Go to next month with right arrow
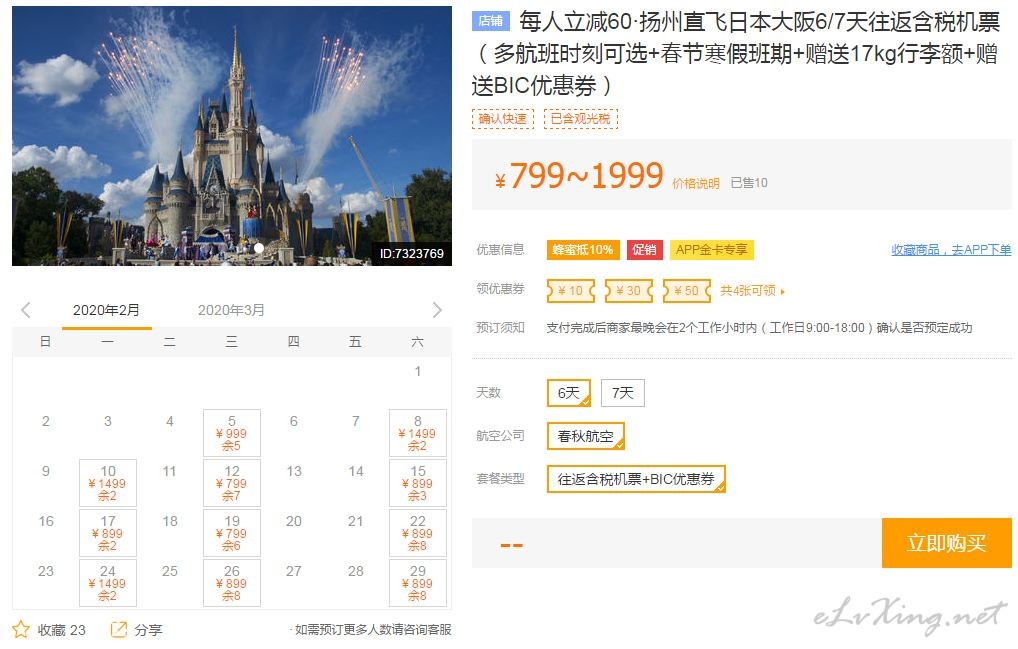The image size is (1018, 649). [437, 310]
